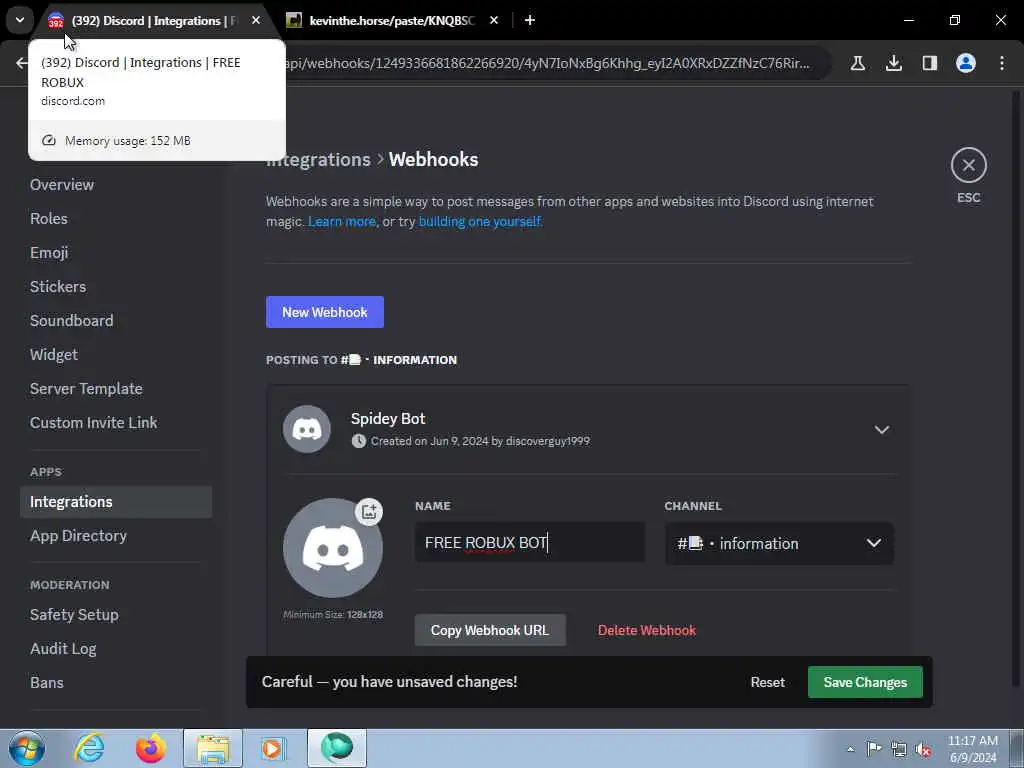The height and width of the screenshot is (768, 1024).
Task: Open the Emoji settings page
Action: pos(49,253)
